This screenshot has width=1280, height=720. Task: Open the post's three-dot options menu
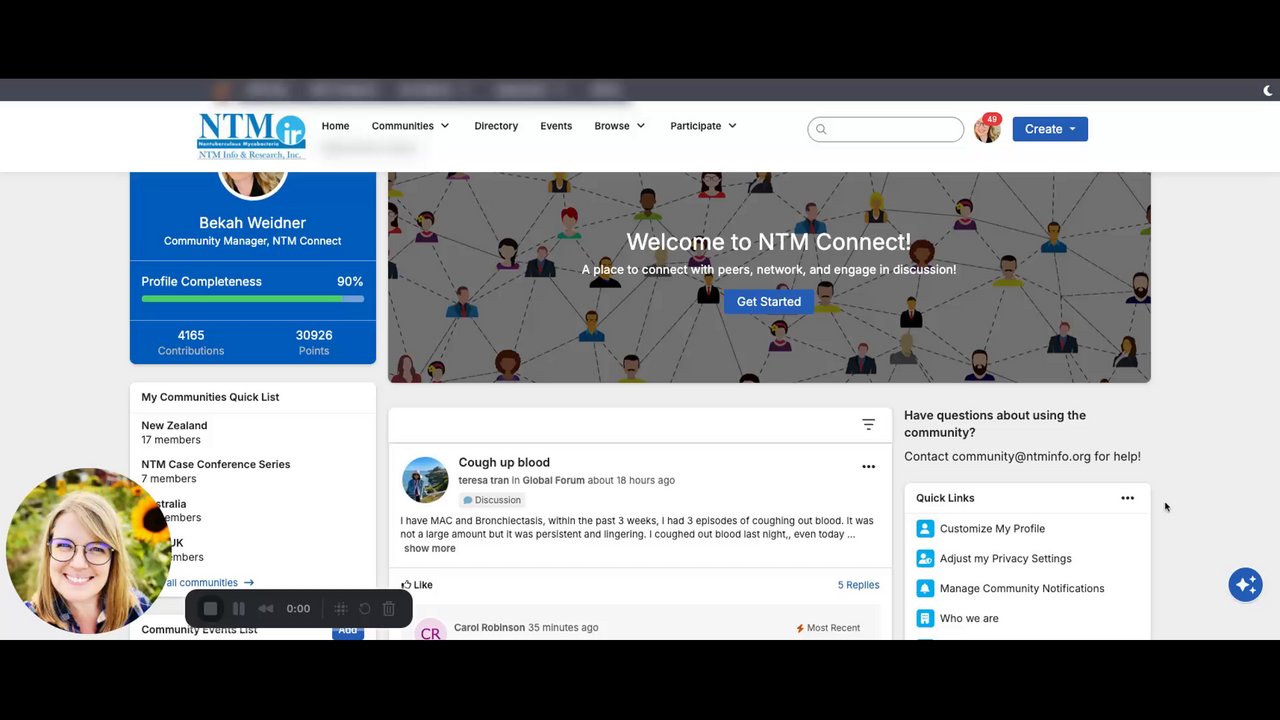(868, 467)
